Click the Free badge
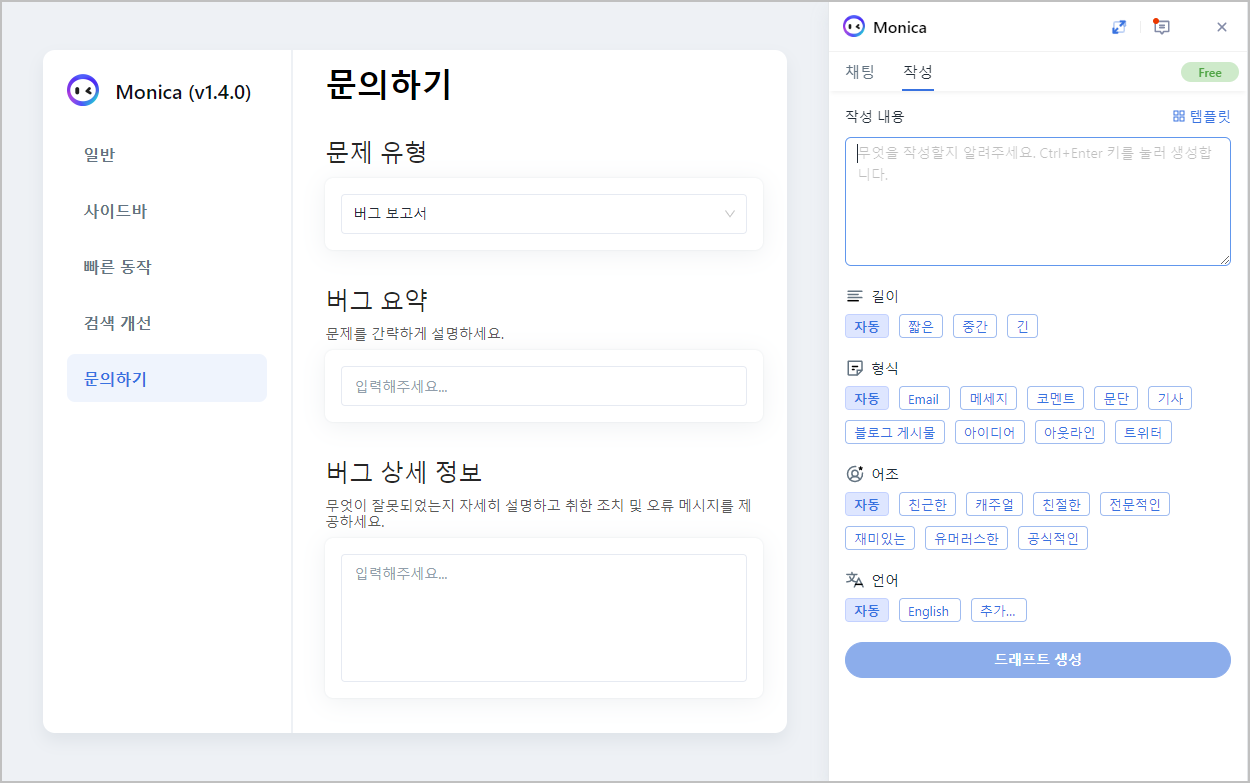The image size is (1250, 783). tap(1209, 72)
